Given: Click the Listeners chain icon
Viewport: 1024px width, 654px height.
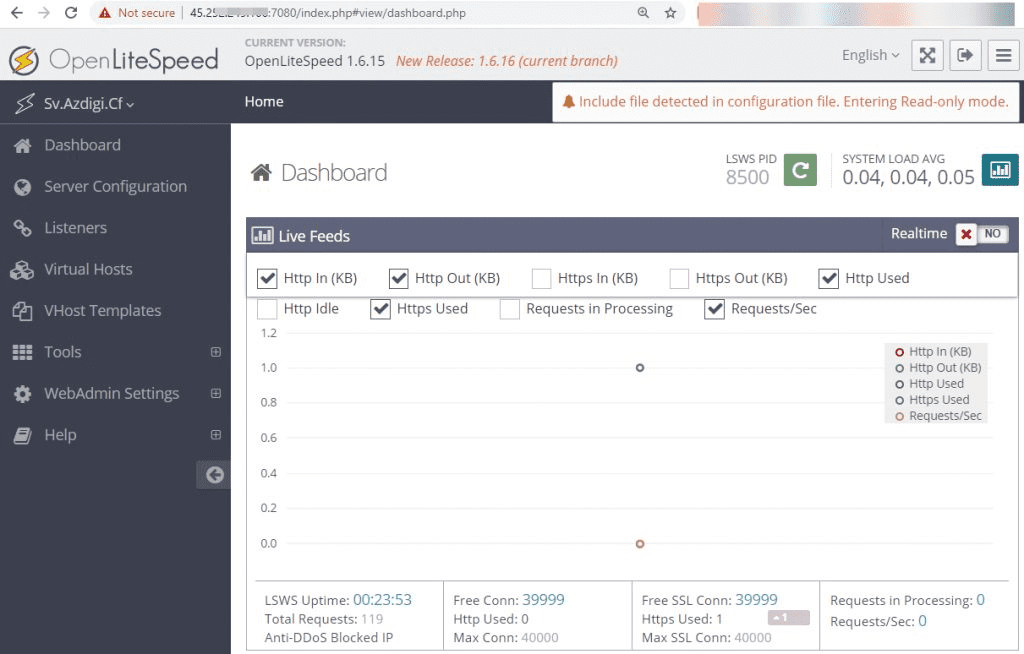Looking at the screenshot, I should point(22,228).
